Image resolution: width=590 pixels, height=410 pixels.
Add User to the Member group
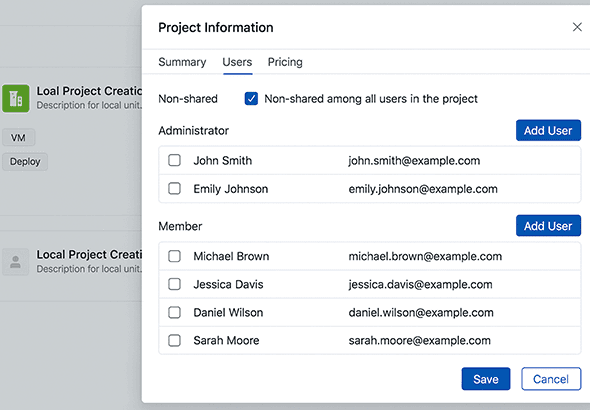[x=548, y=226]
